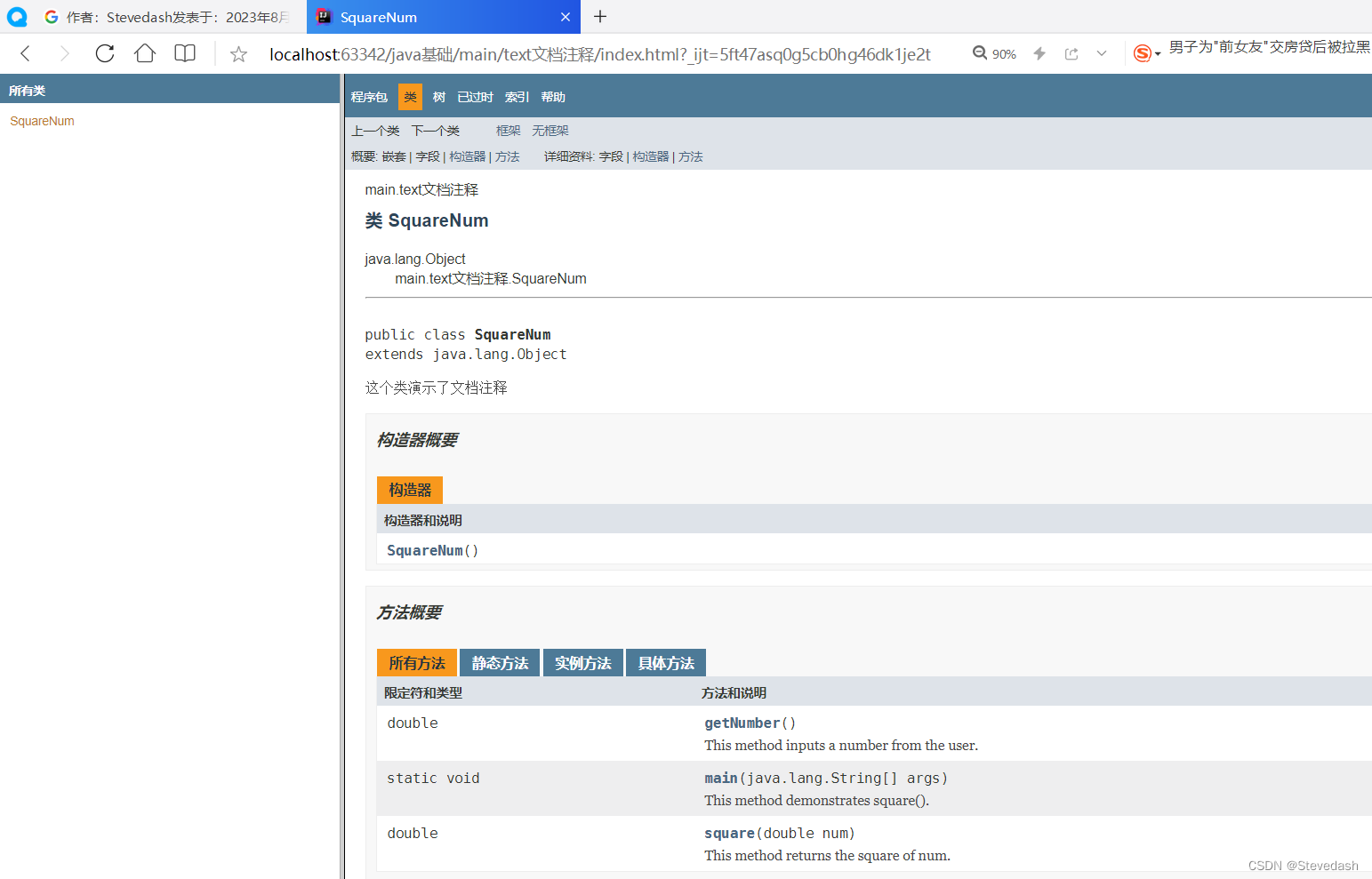Jump to 构造器 in 详细资料 row
Viewport: 1372px width, 879px height.
pos(650,156)
